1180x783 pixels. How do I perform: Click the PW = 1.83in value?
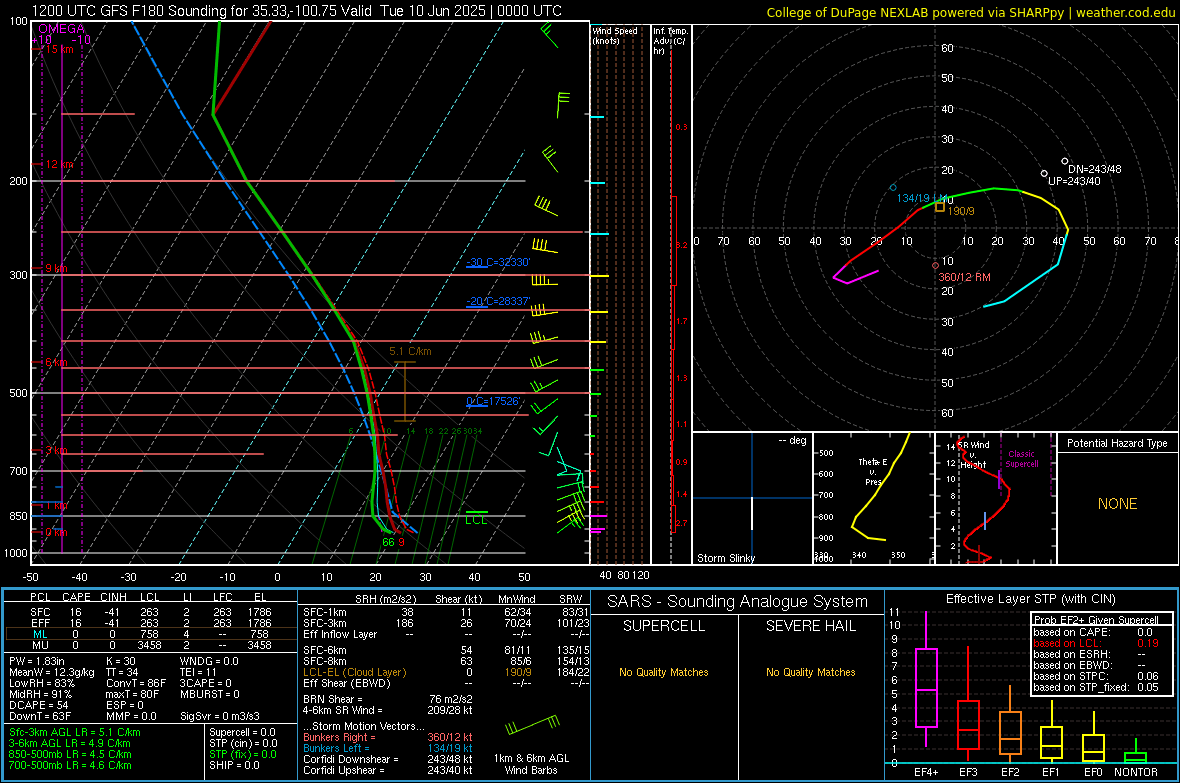[x=36, y=661]
